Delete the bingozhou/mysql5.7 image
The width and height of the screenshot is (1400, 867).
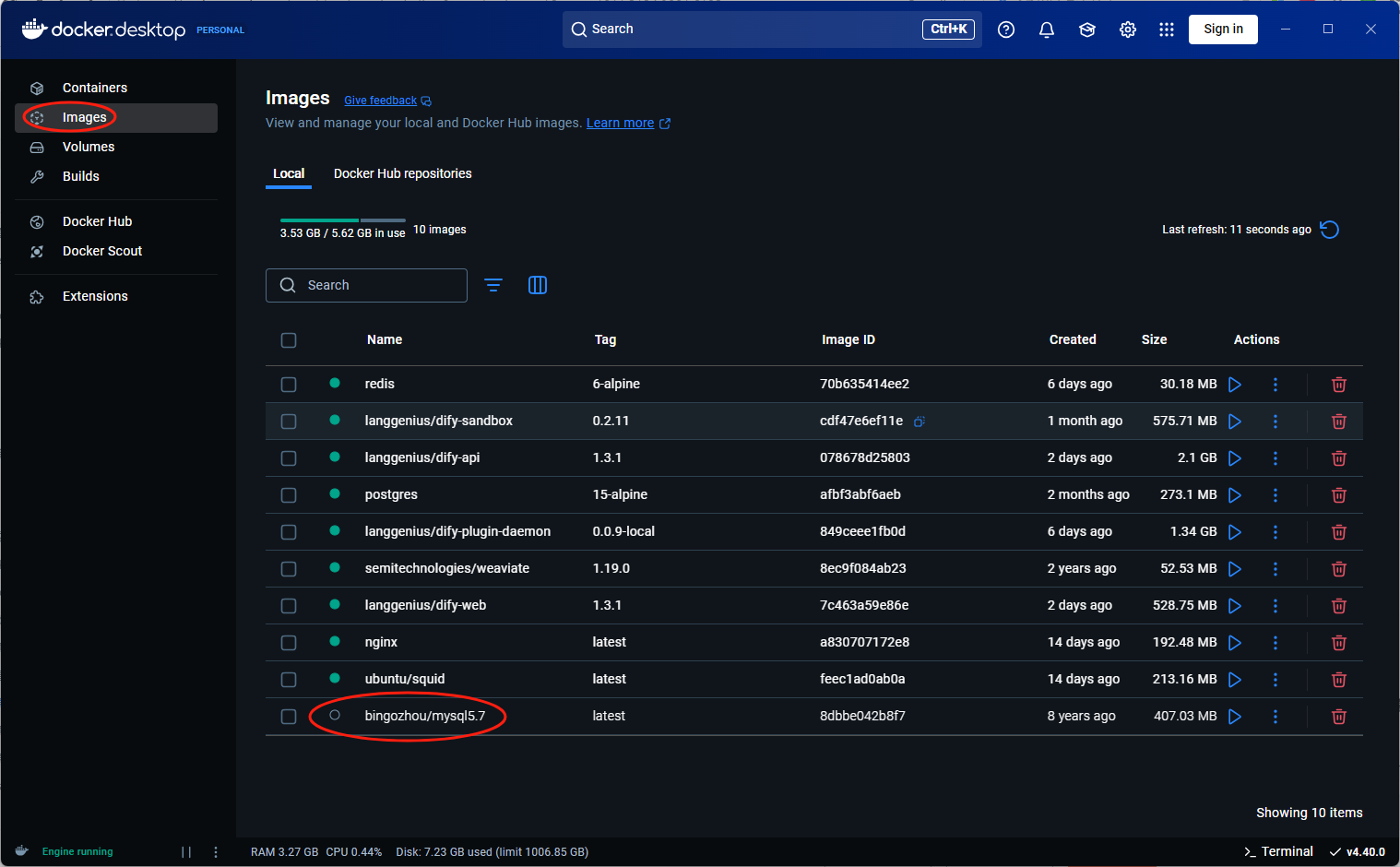(x=1339, y=717)
